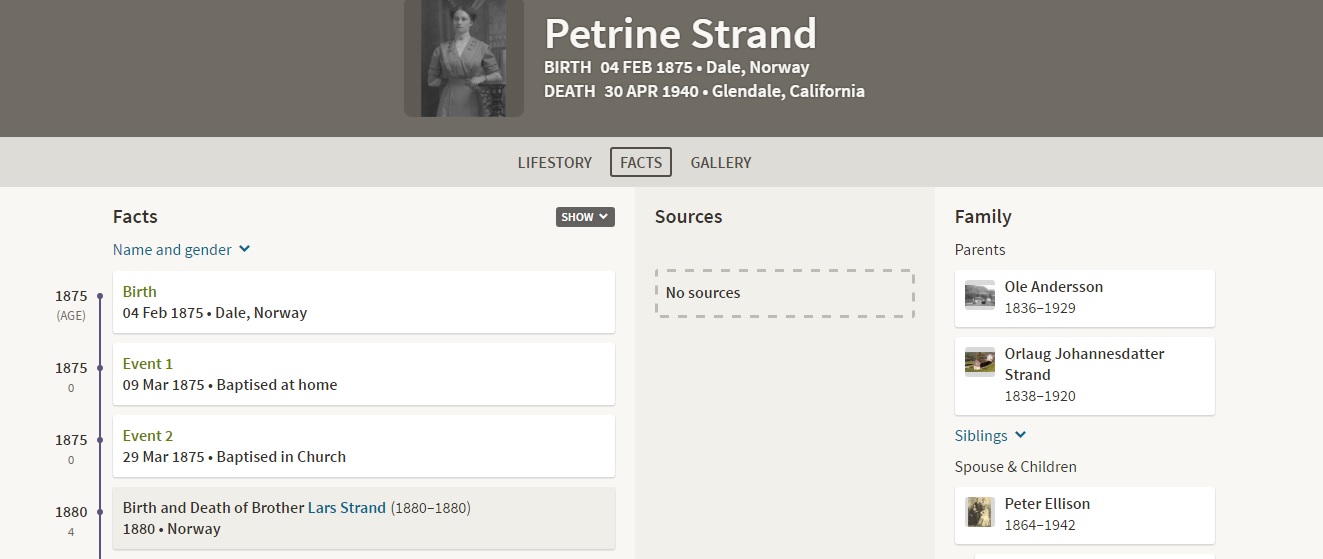Open the Birth fact card
The height and width of the screenshot is (559, 1323).
pos(364,302)
